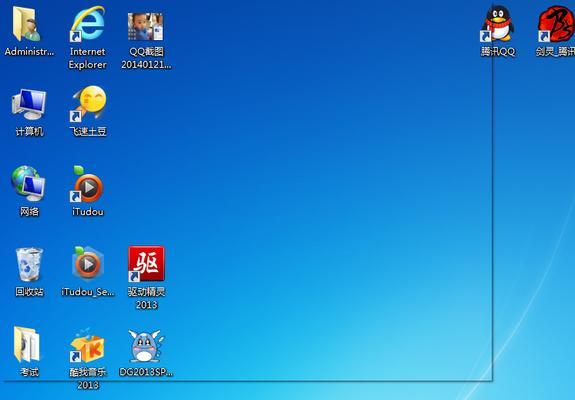Select the 计算机 computer icon

click(29, 104)
